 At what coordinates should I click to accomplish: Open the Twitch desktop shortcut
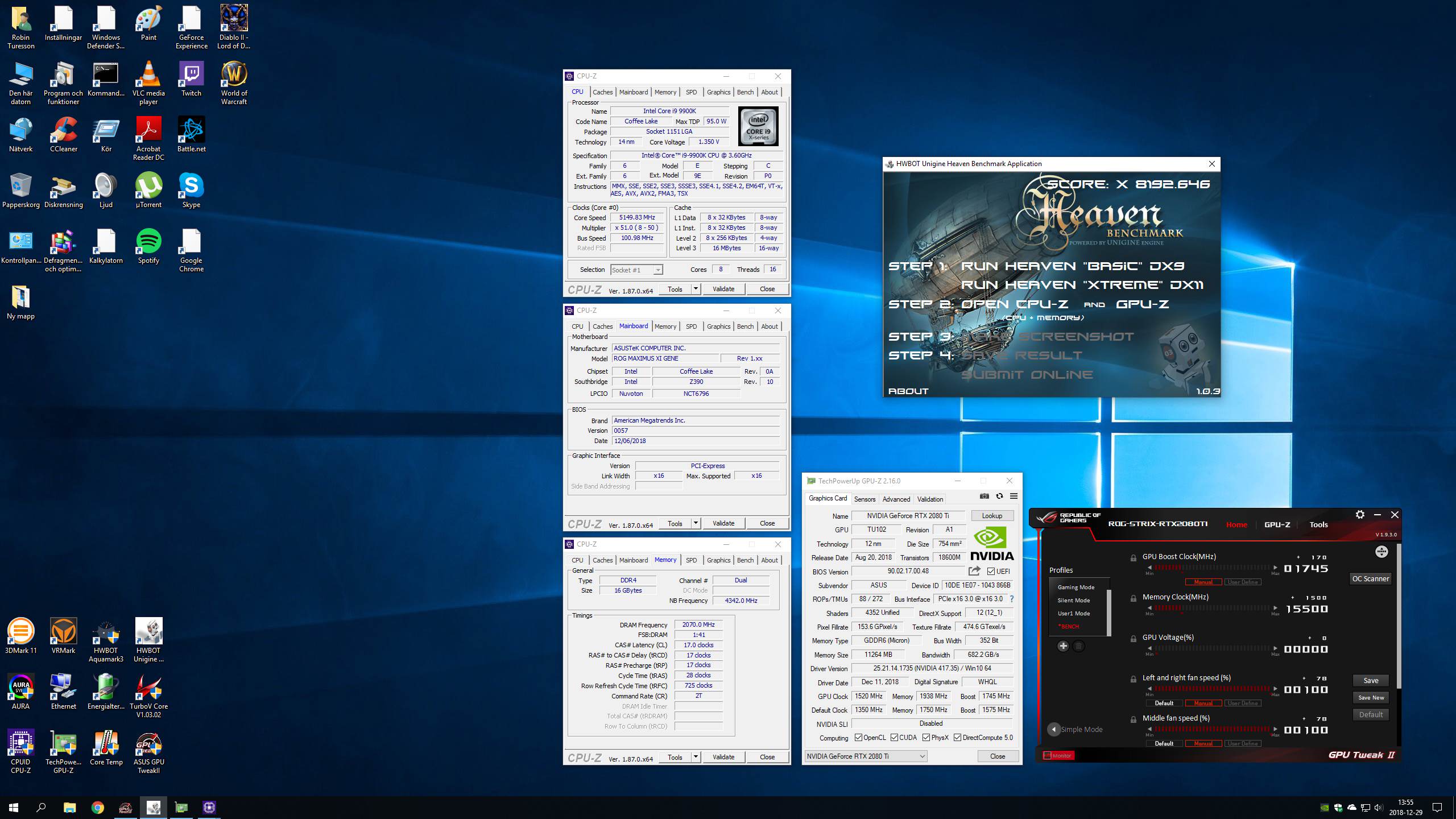191,78
